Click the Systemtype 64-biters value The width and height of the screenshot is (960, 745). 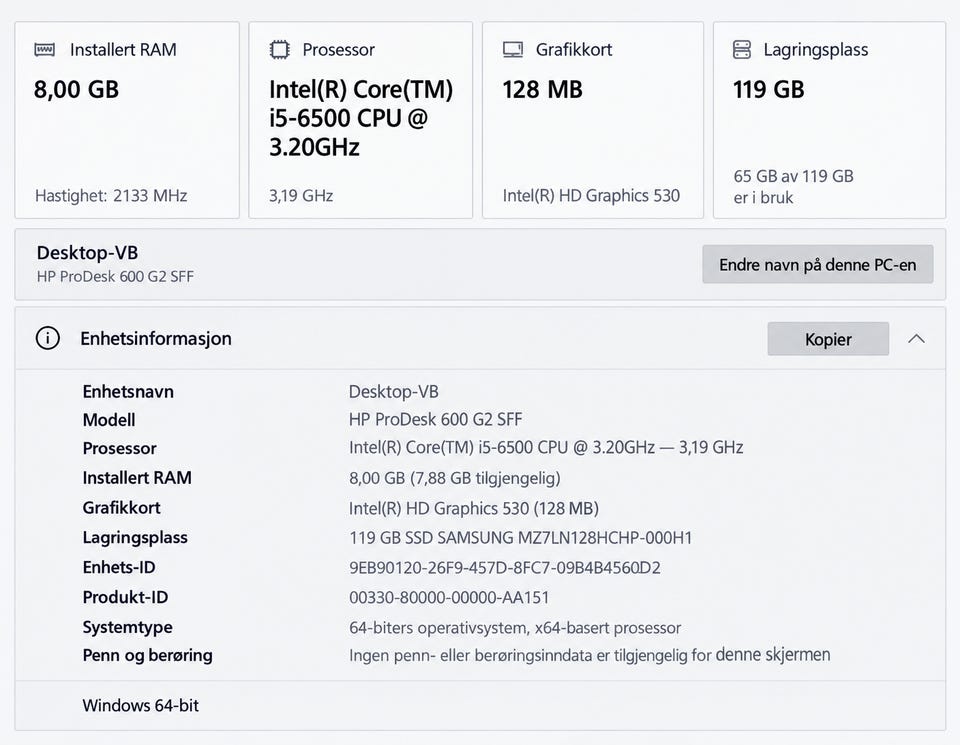point(515,627)
